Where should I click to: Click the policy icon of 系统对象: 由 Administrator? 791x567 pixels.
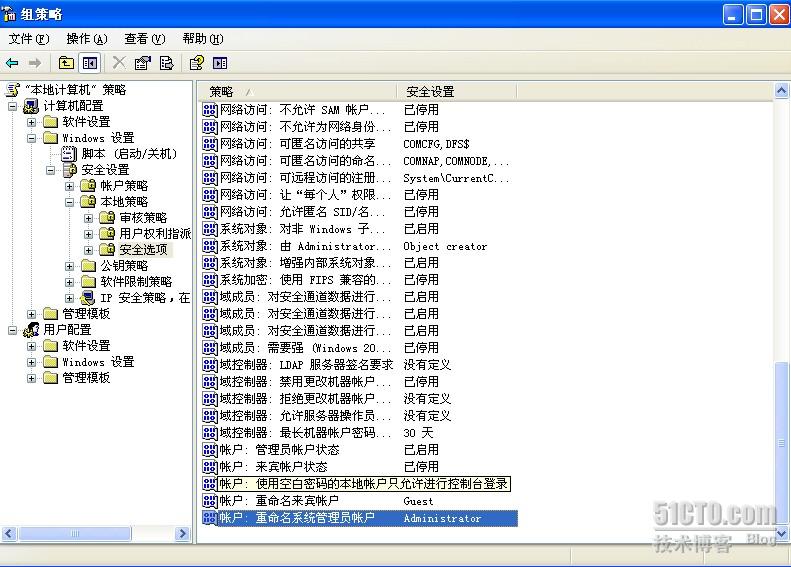pos(210,246)
